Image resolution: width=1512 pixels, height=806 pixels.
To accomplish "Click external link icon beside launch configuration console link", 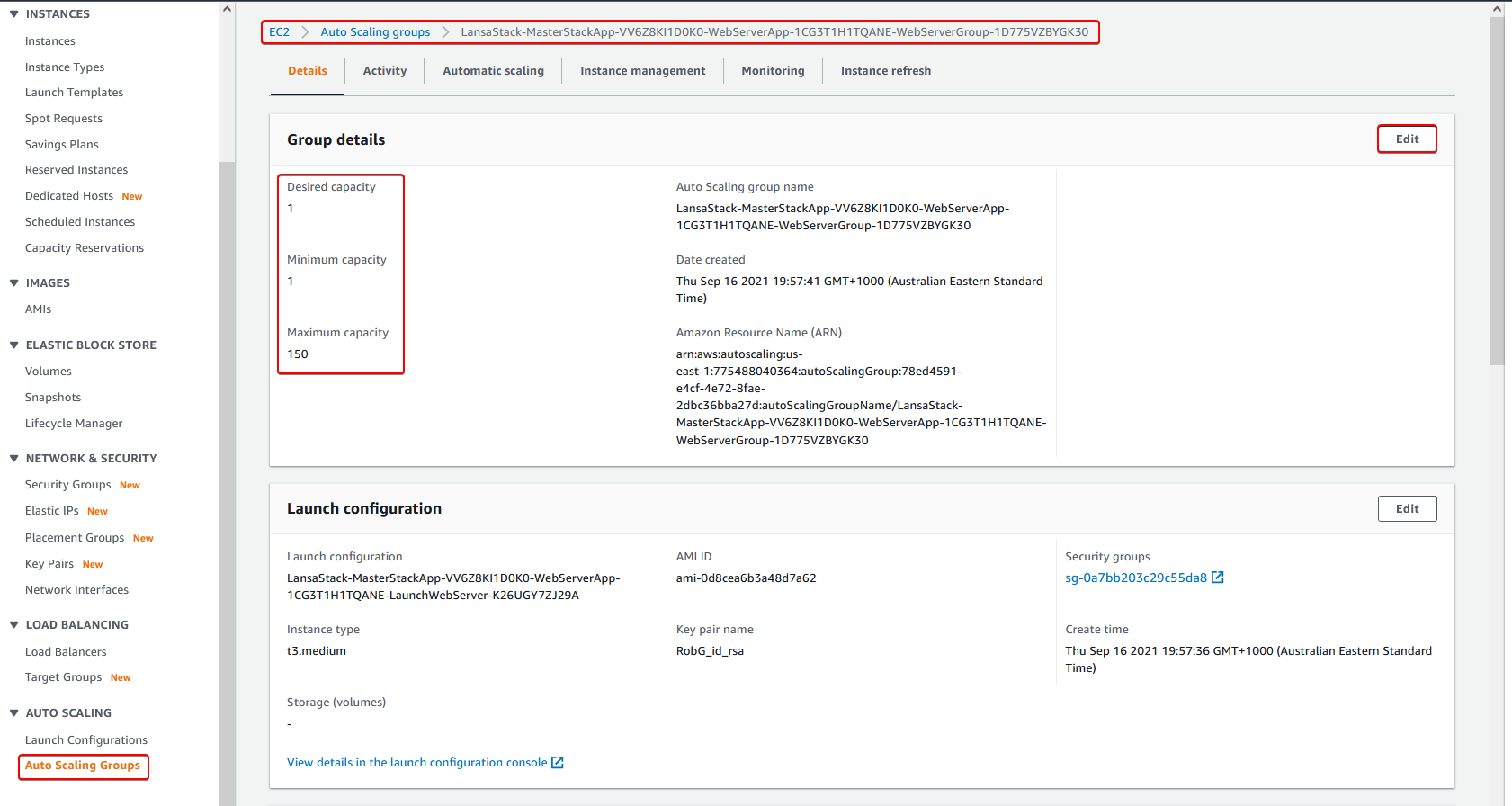I will pyautogui.click(x=558, y=763).
